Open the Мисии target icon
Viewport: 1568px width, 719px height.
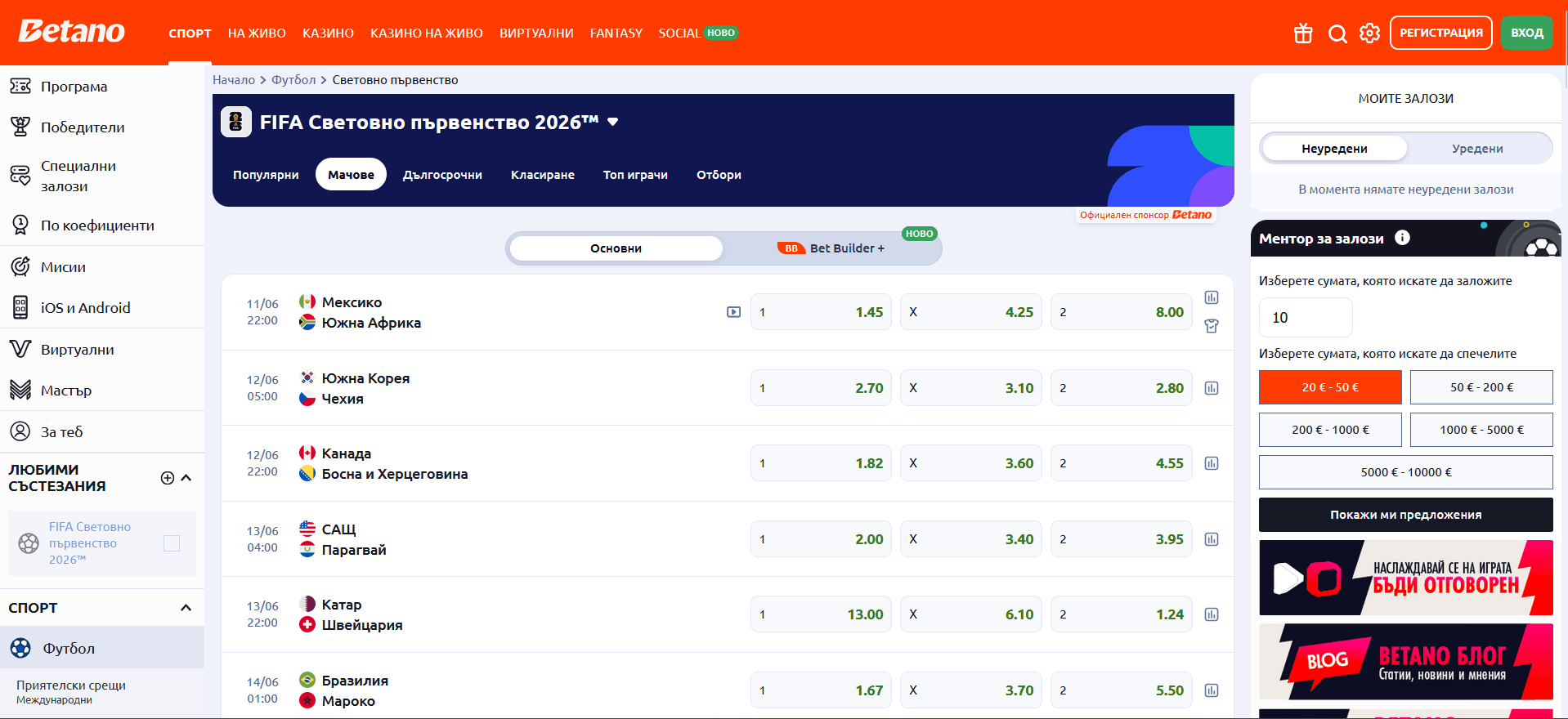point(20,266)
